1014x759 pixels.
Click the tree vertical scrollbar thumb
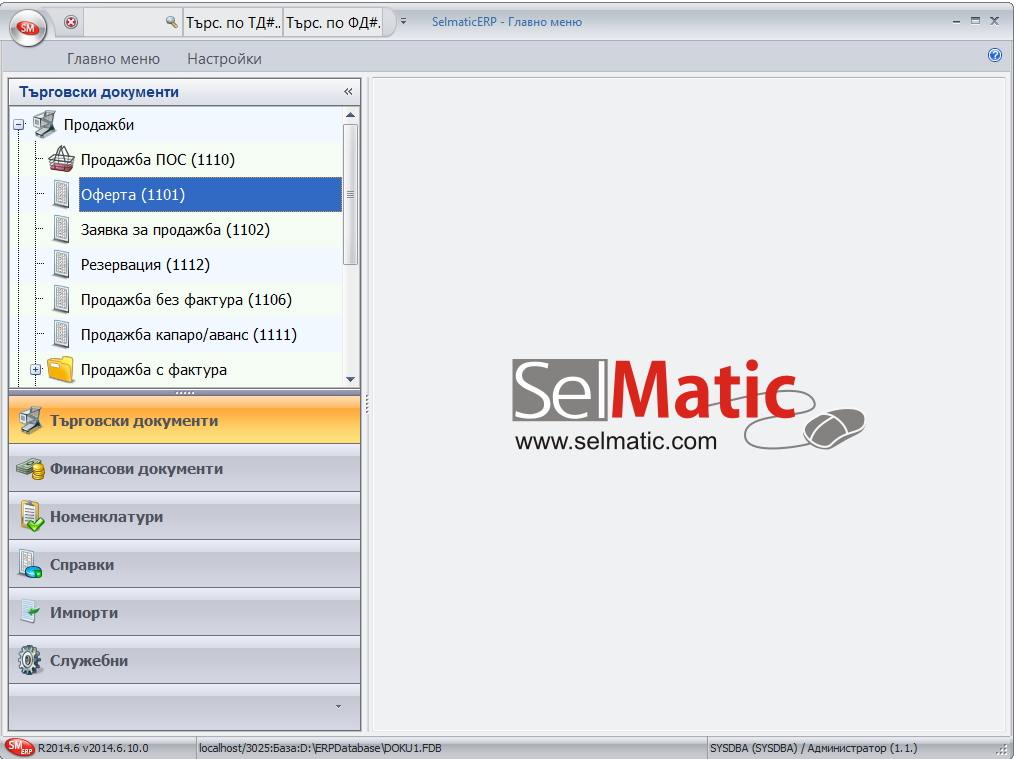351,194
